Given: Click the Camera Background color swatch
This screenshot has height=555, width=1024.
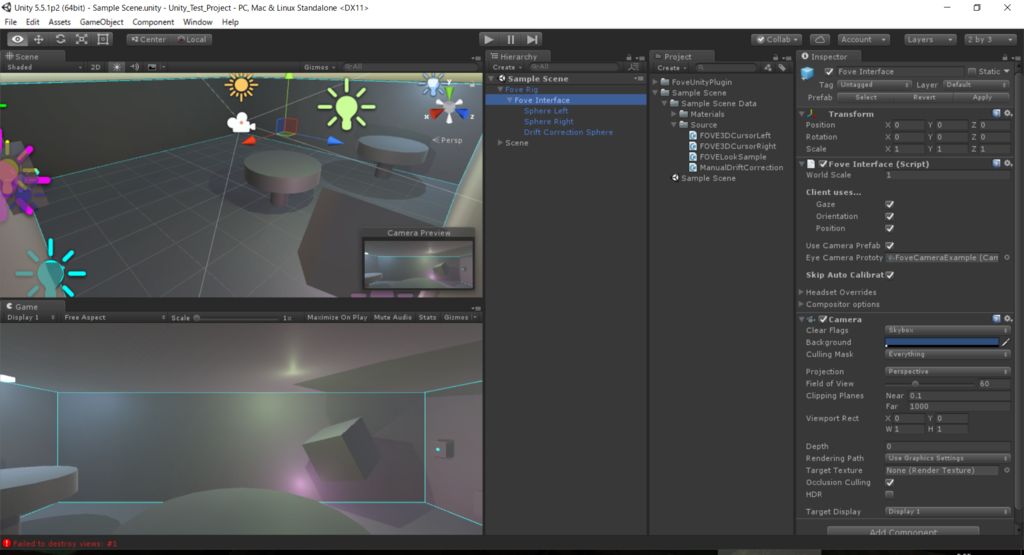Looking at the screenshot, I should (x=942, y=342).
